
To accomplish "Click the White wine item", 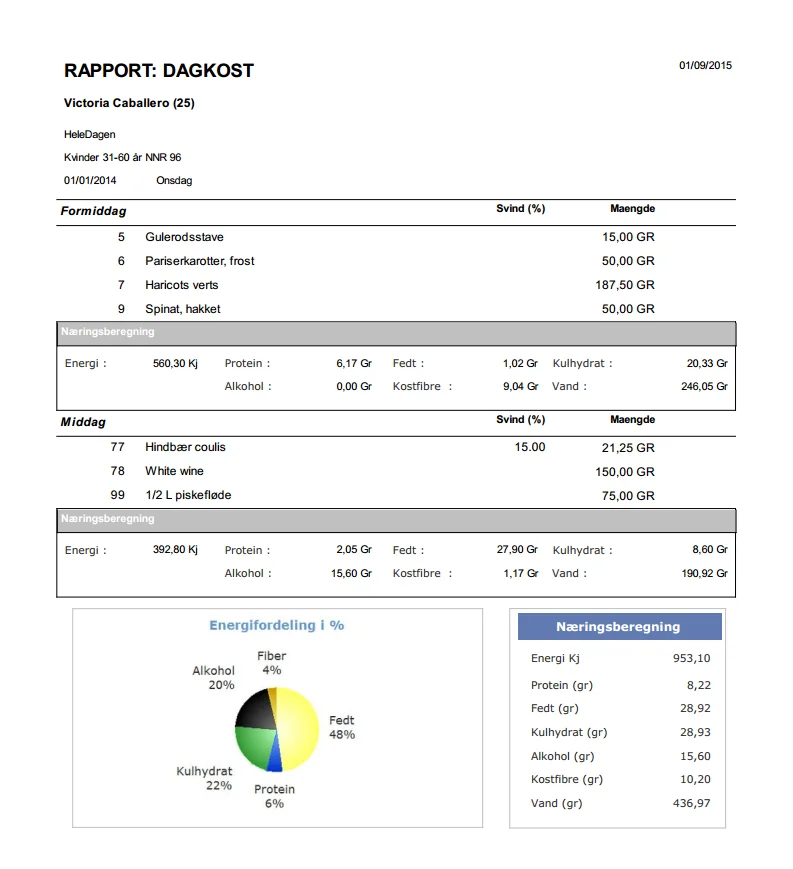I will pyautogui.click(x=174, y=471).
